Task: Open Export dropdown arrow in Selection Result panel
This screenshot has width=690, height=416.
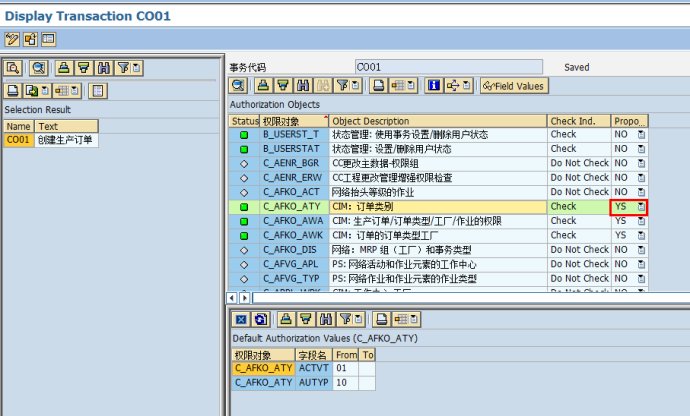Action: (x=45, y=91)
